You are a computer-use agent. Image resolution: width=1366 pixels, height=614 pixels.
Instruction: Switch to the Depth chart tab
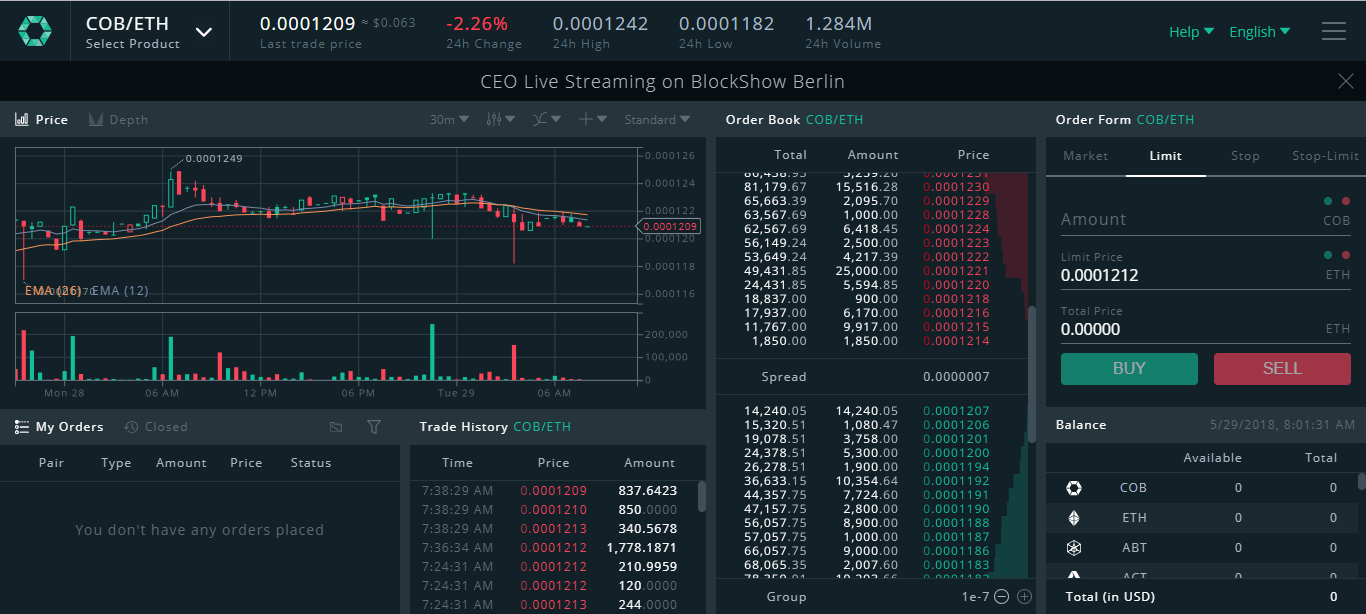click(x=118, y=119)
